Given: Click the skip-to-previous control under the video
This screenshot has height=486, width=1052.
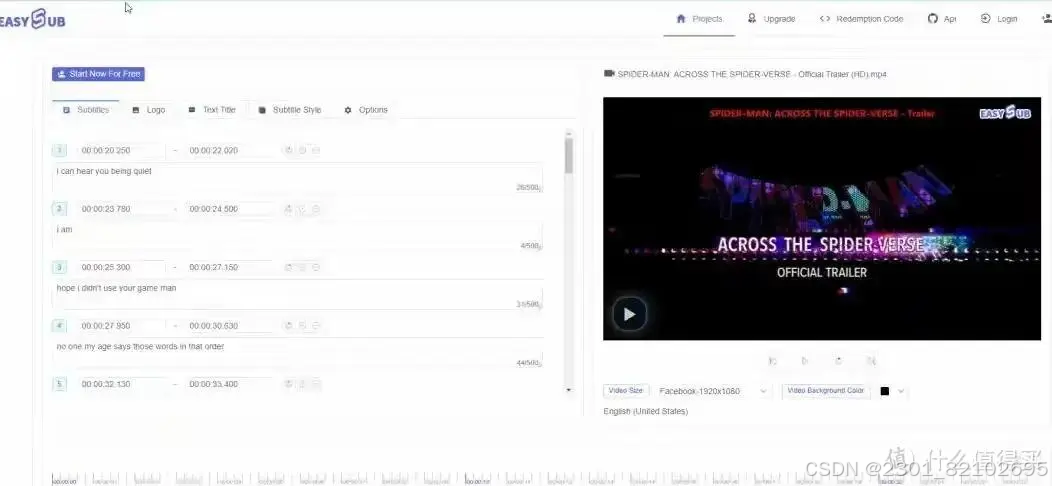Looking at the screenshot, I should [x=772, y=361].
